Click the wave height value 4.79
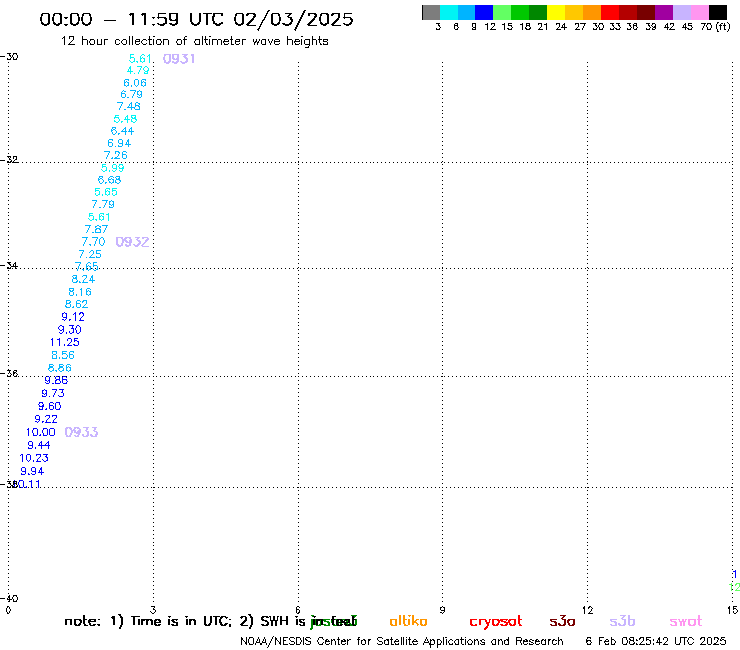 tap(138, 70)
